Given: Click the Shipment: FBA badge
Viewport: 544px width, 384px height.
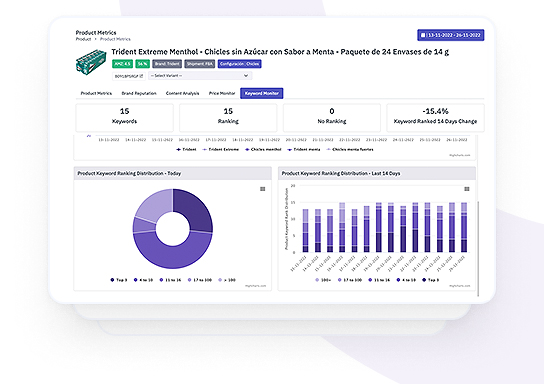Looking at the screenshot, I should [200, 64].
